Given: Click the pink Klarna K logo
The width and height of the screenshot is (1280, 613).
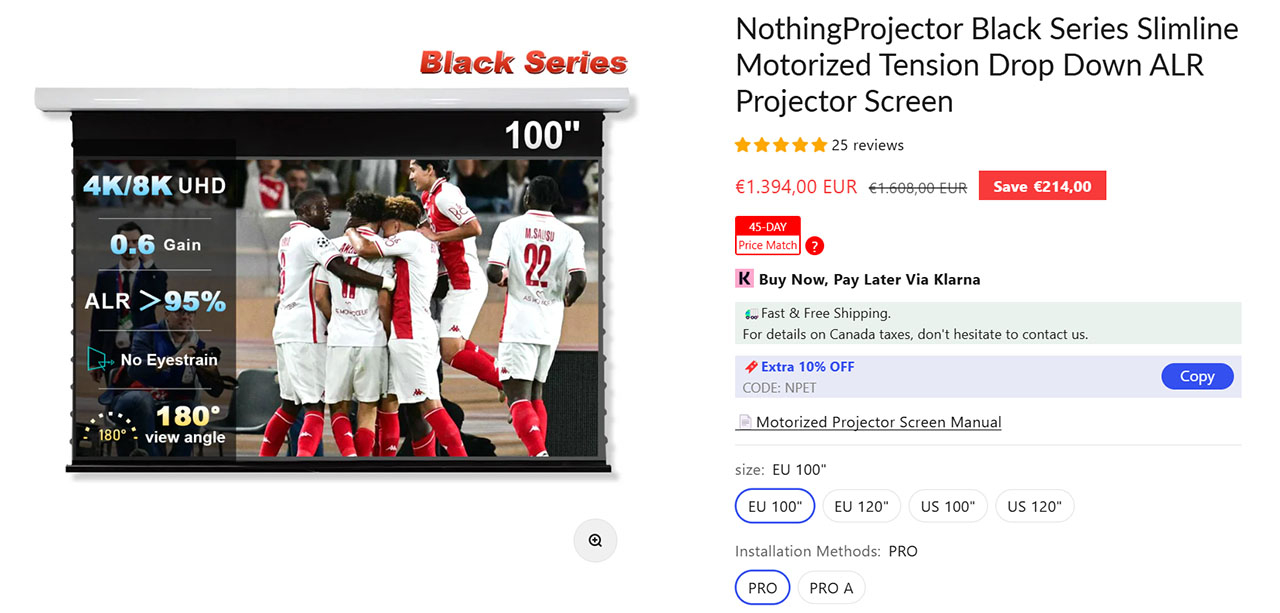Looking at the screenshot, I should click(744, 279).
